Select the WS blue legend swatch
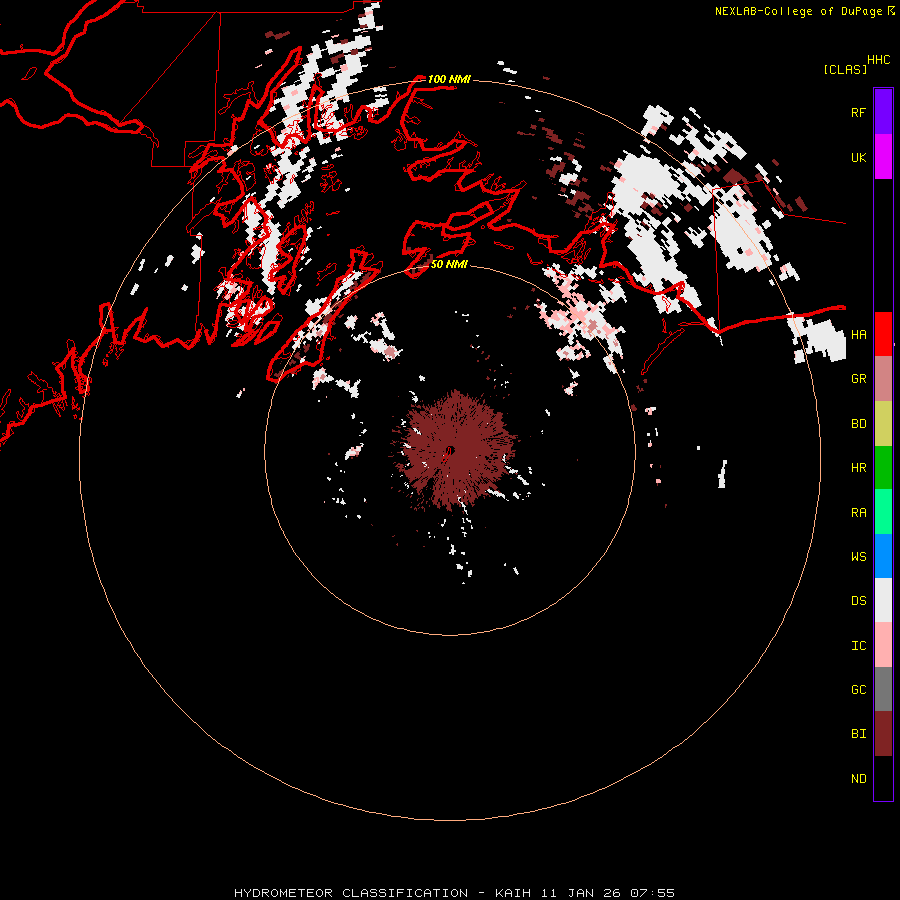This screenshot has width=900, height=900. (x=883, y=556)
